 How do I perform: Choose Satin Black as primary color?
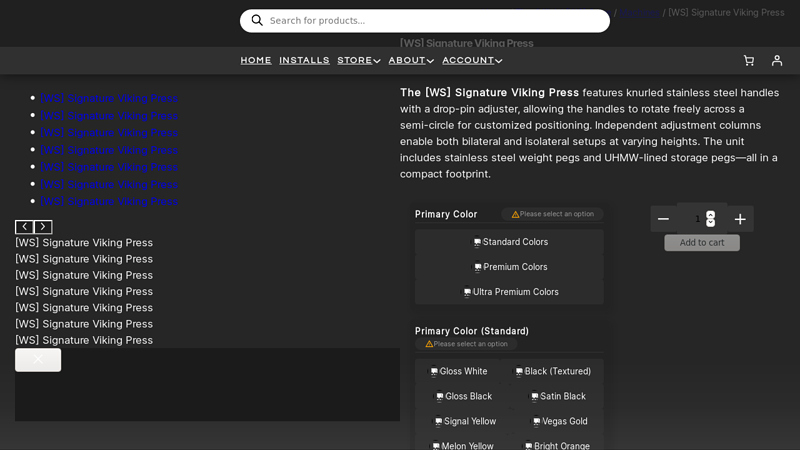[x=558, y=396]
